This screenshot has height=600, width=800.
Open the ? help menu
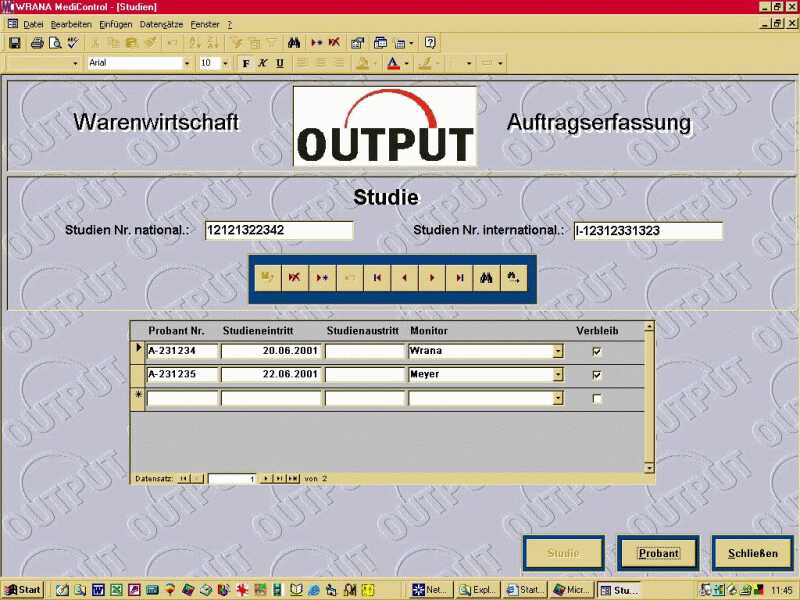[x=230, y=24]
